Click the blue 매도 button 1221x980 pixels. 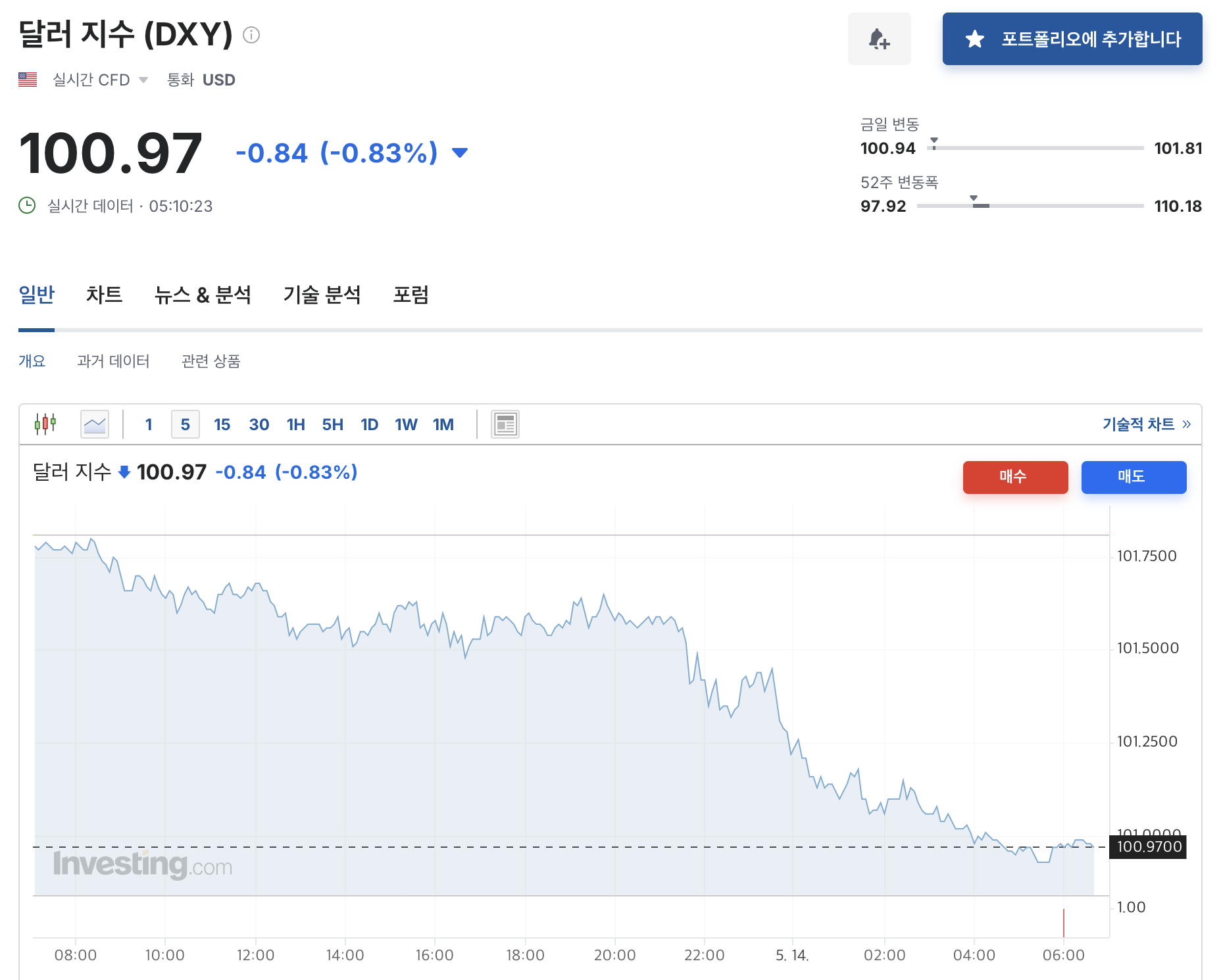click(x=1134, y=477)
